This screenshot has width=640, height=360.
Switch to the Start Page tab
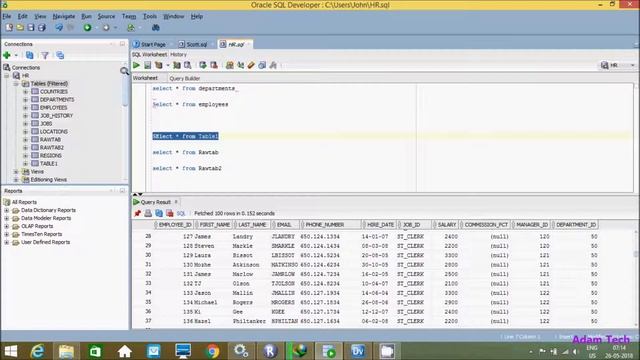[x=150, y=44]
